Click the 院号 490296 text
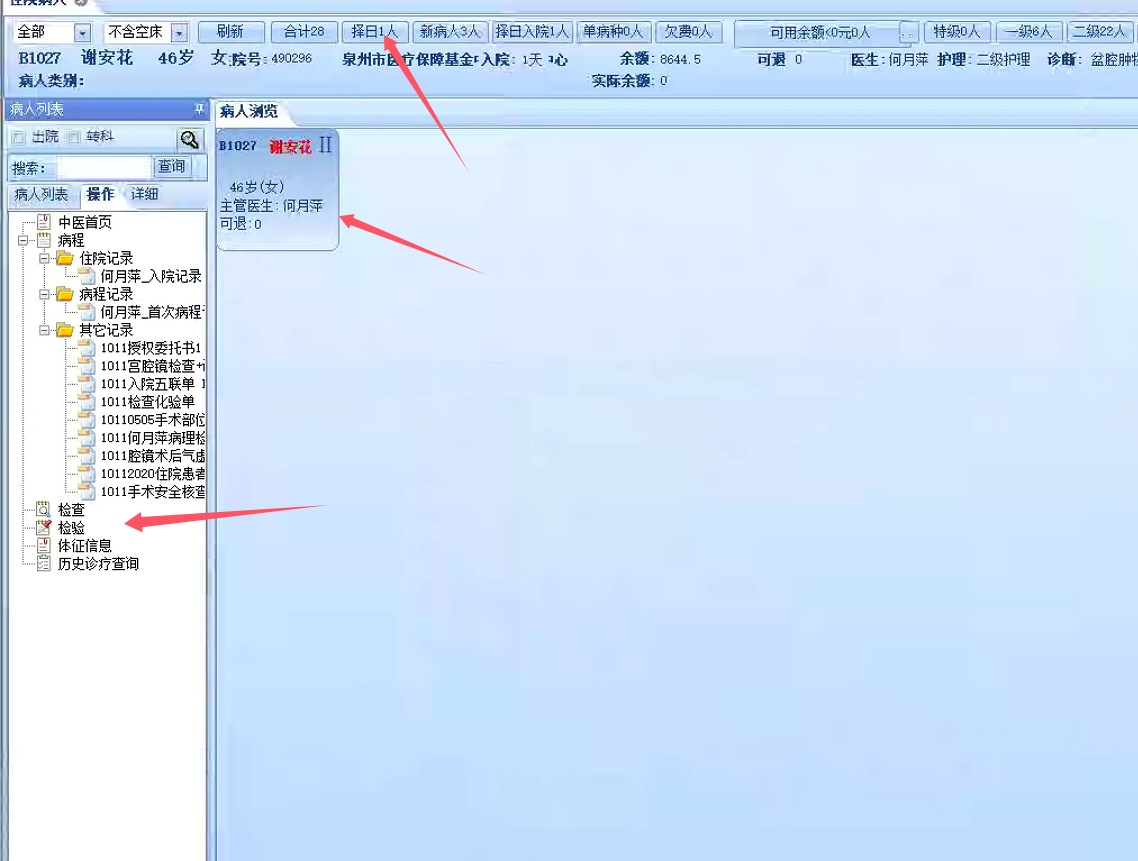This screenshot has height=861, width=1138. tap(271, 59)
